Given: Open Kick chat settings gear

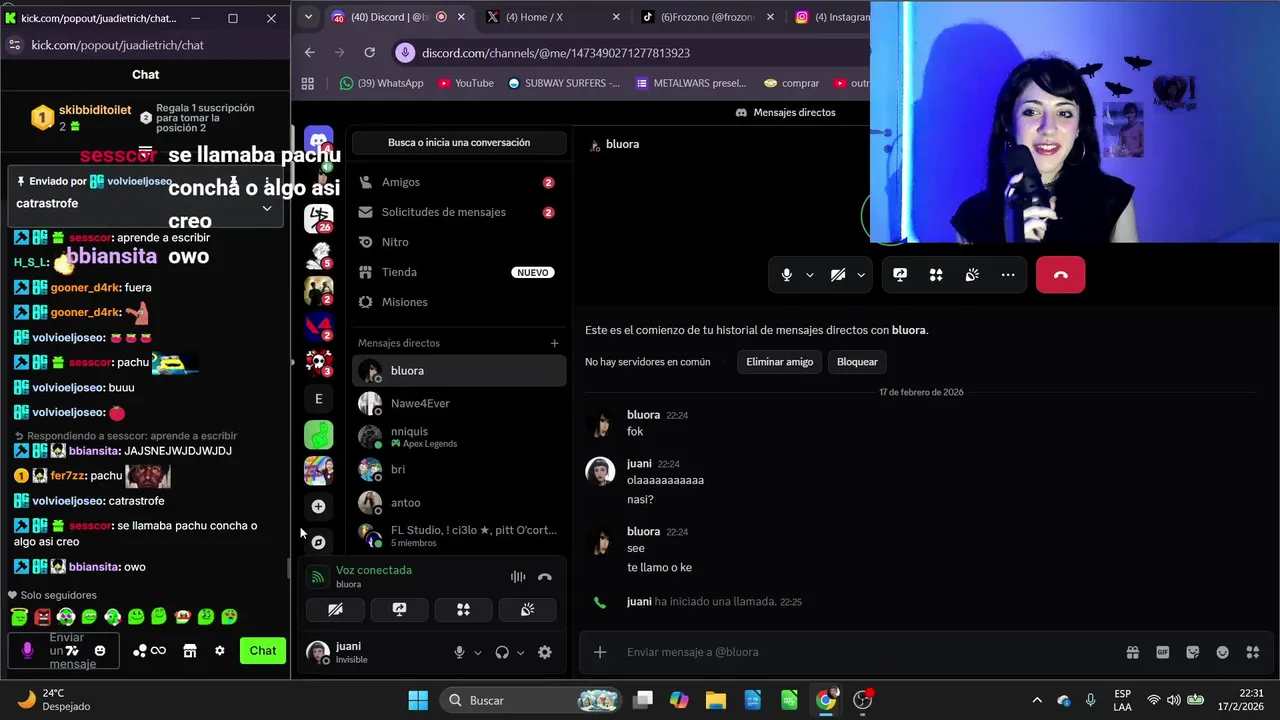Looking at the screenshot, I should pyautogui.click(x=219, y=651).
